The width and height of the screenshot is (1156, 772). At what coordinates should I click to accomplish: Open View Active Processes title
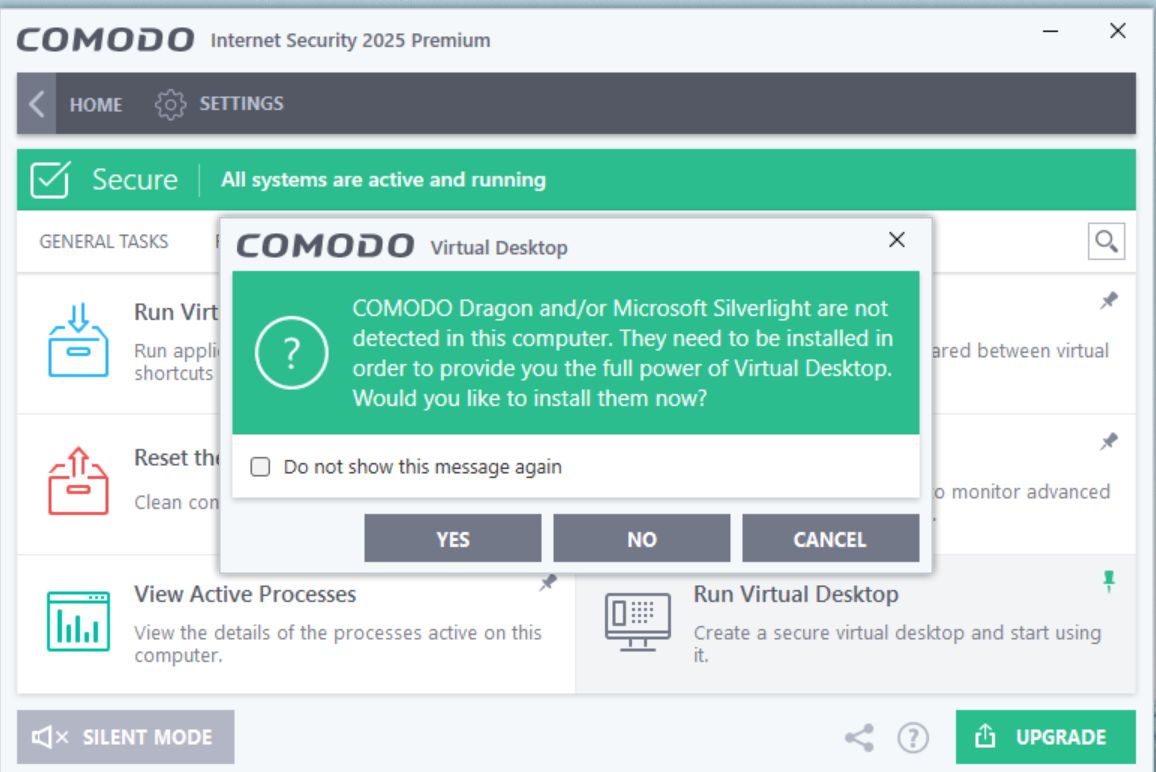[x=245, y=594]
